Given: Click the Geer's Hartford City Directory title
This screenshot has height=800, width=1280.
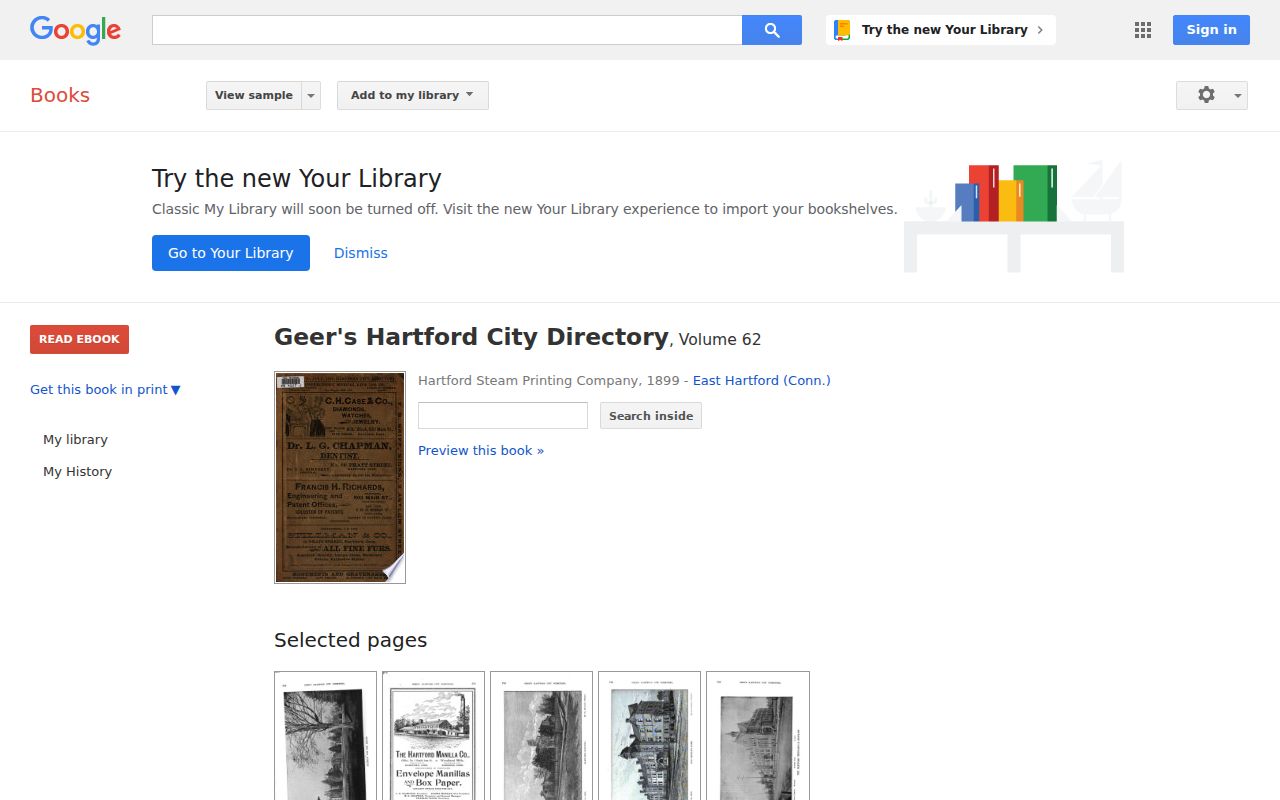Looking at the screenshot, I should (471, 337).
